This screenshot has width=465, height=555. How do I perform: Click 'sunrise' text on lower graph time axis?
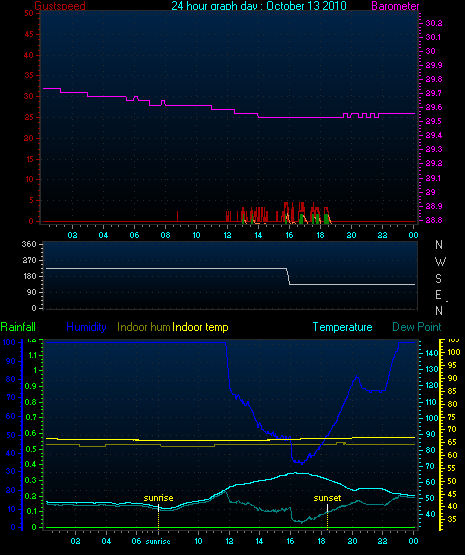point(158,541)
